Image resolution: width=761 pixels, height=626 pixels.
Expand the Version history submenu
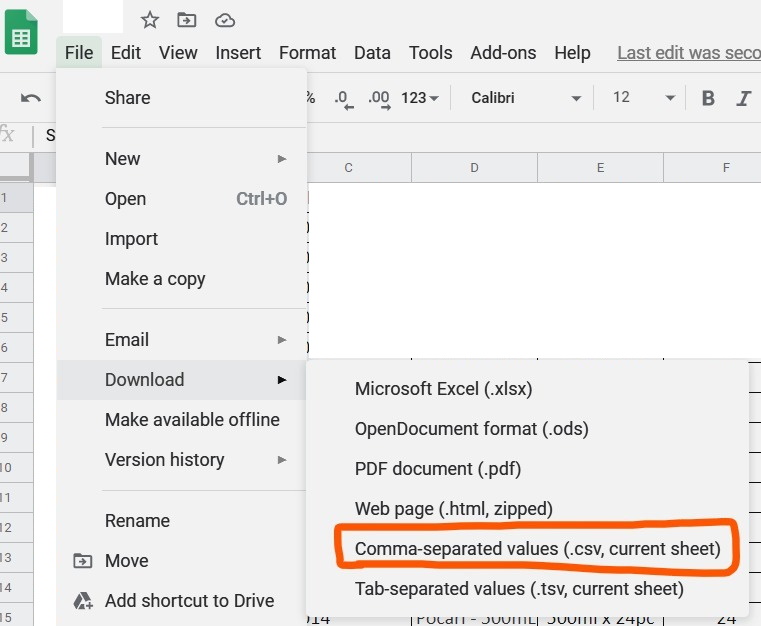tap(182, 460)
